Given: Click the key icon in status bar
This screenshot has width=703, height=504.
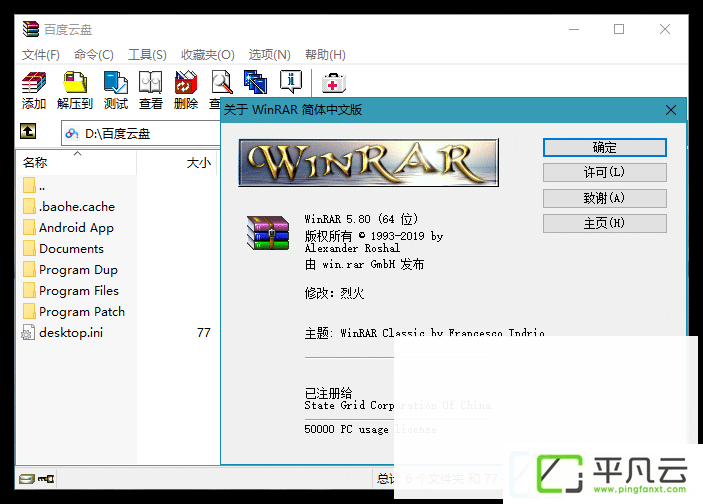Looking at the screenshot, I should 46,479.
